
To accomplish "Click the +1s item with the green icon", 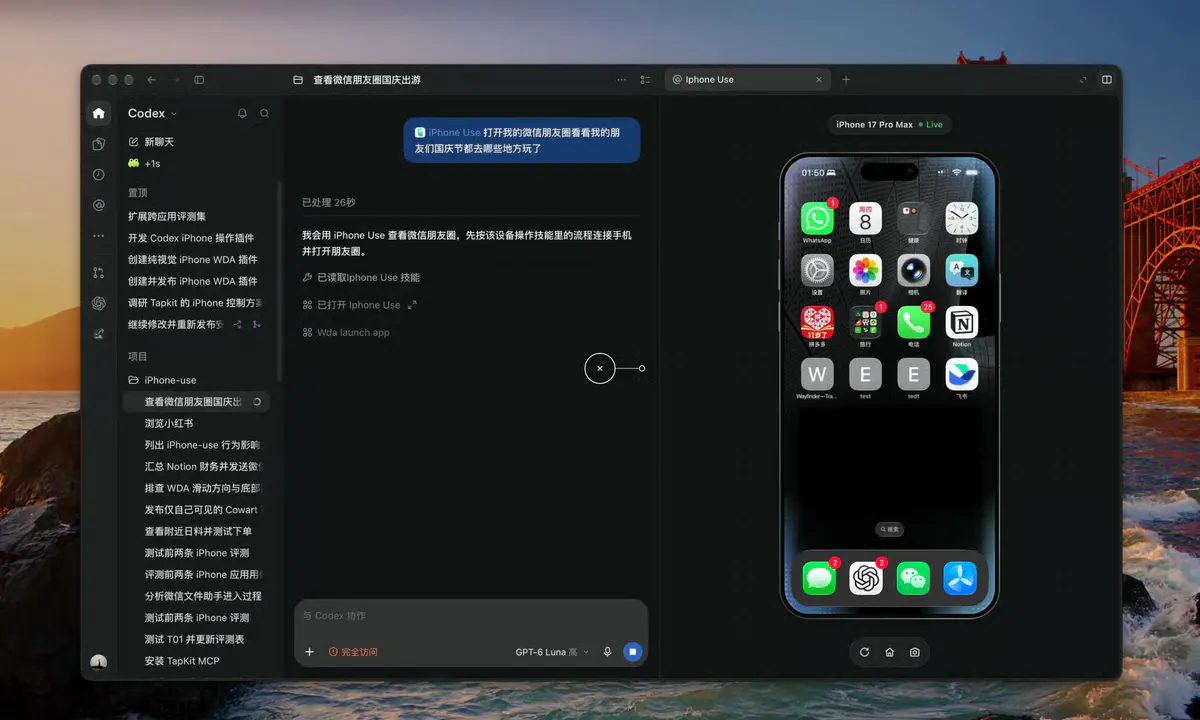I will tap(146, 163).
